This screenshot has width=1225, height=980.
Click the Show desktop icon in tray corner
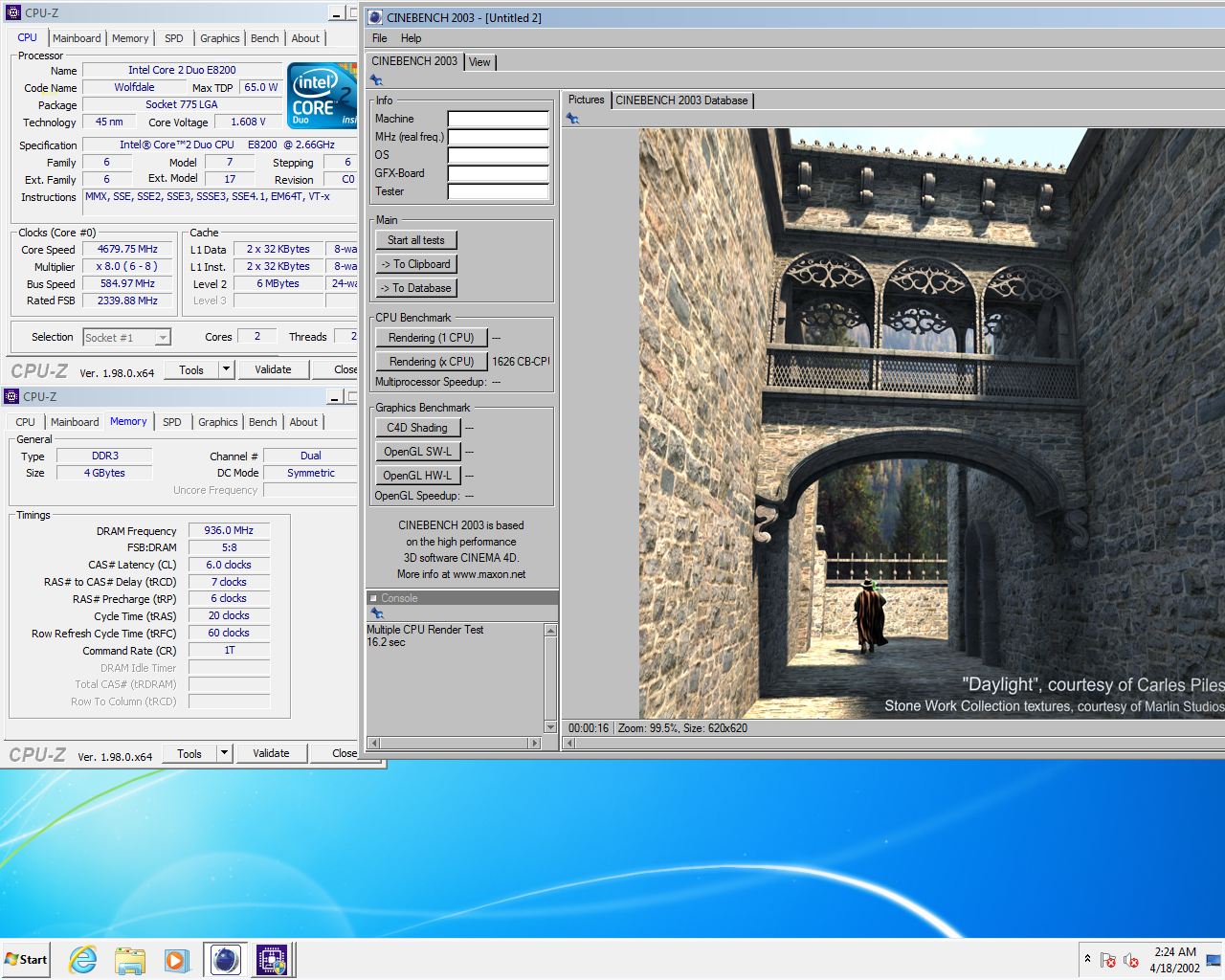pos(1214,960)
